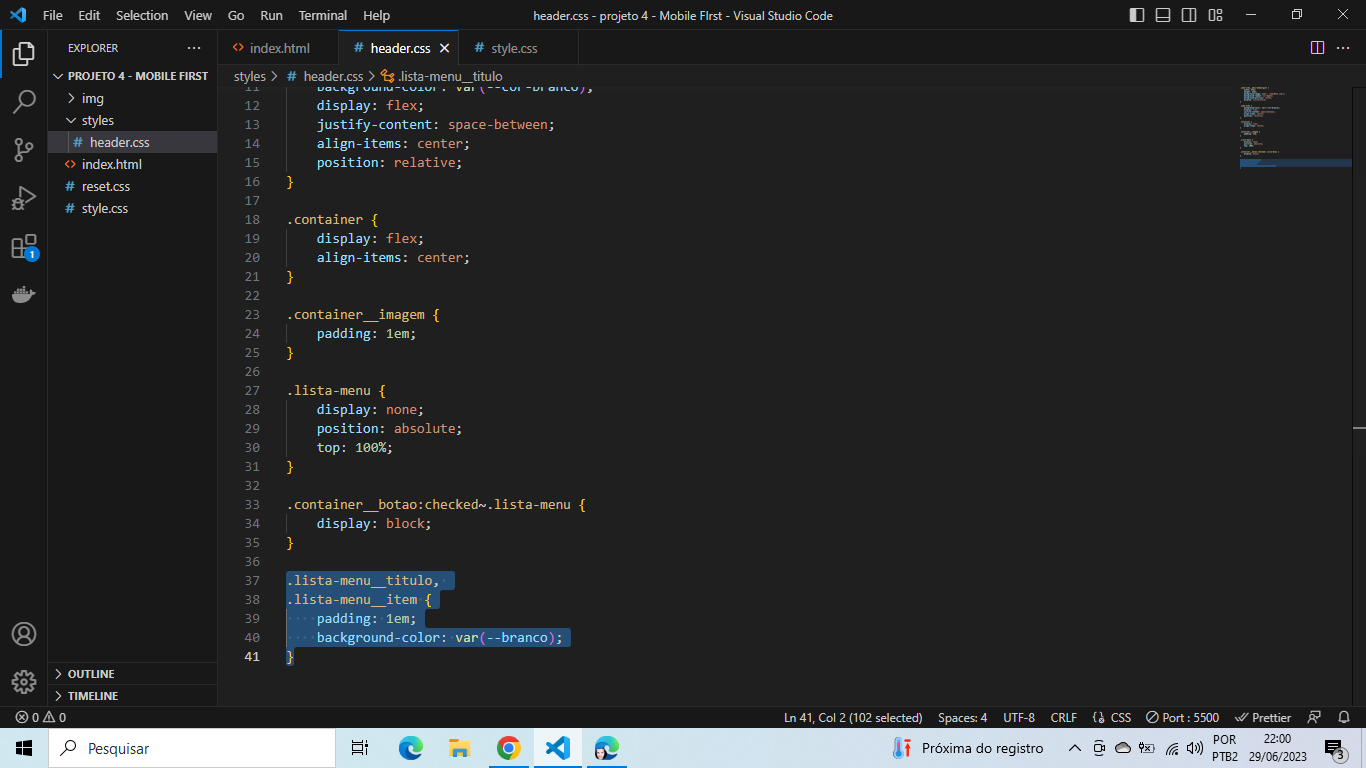Image resolution: width=1366 pixels, height=768 pixels.
Task: Open the Source Control view
Action: tap(24, 150)
